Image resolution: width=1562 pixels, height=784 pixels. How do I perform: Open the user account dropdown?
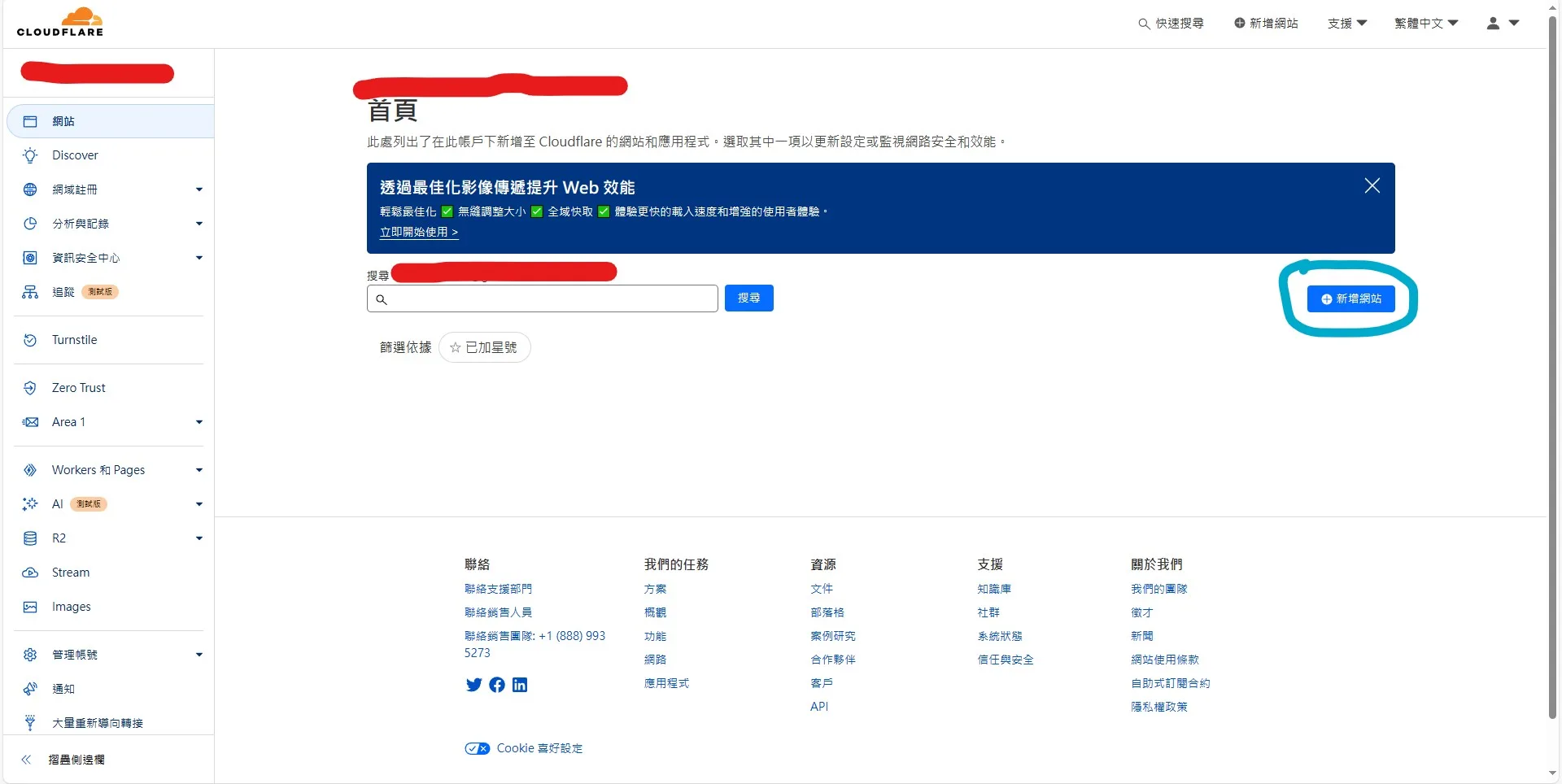[x=1503, y=24]
